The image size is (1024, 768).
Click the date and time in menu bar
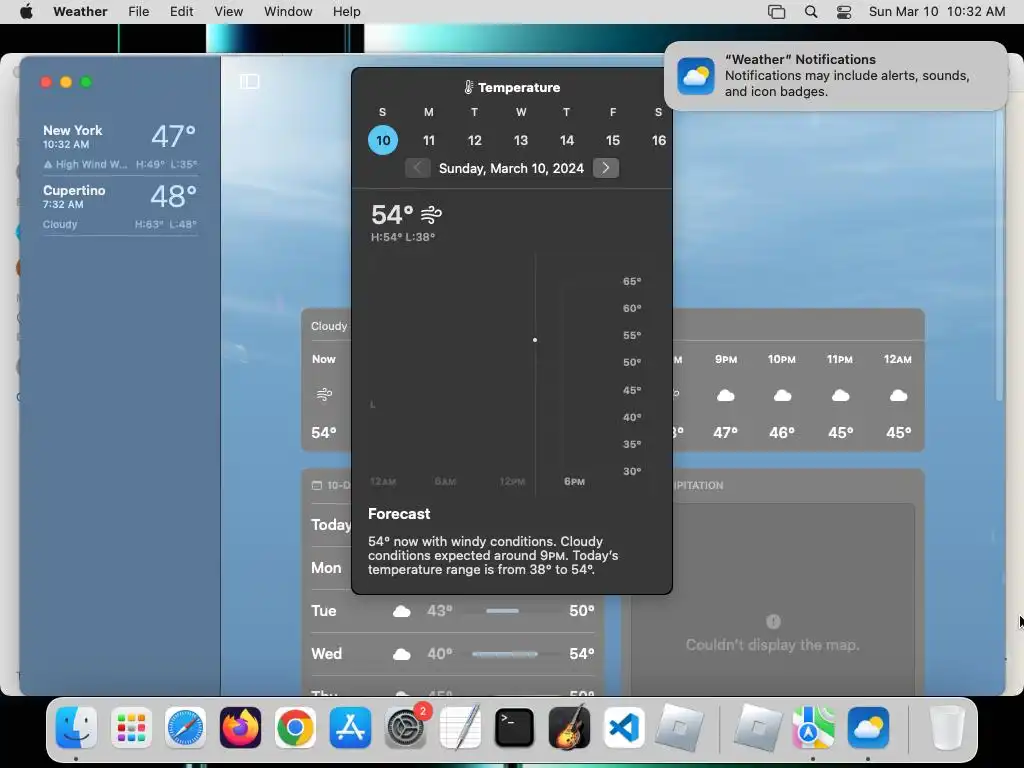pyautogui.click(x=936, y=12)
